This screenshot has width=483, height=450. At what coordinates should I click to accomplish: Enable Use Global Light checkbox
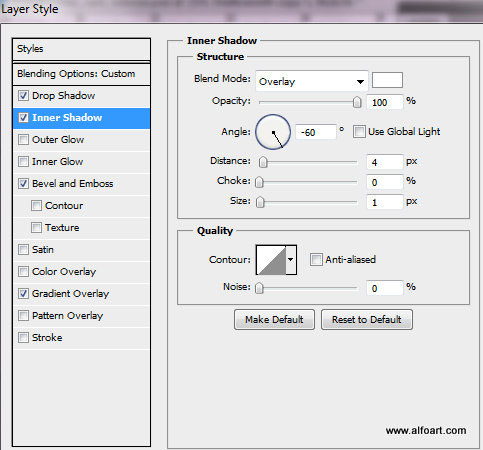pos(359,132)
